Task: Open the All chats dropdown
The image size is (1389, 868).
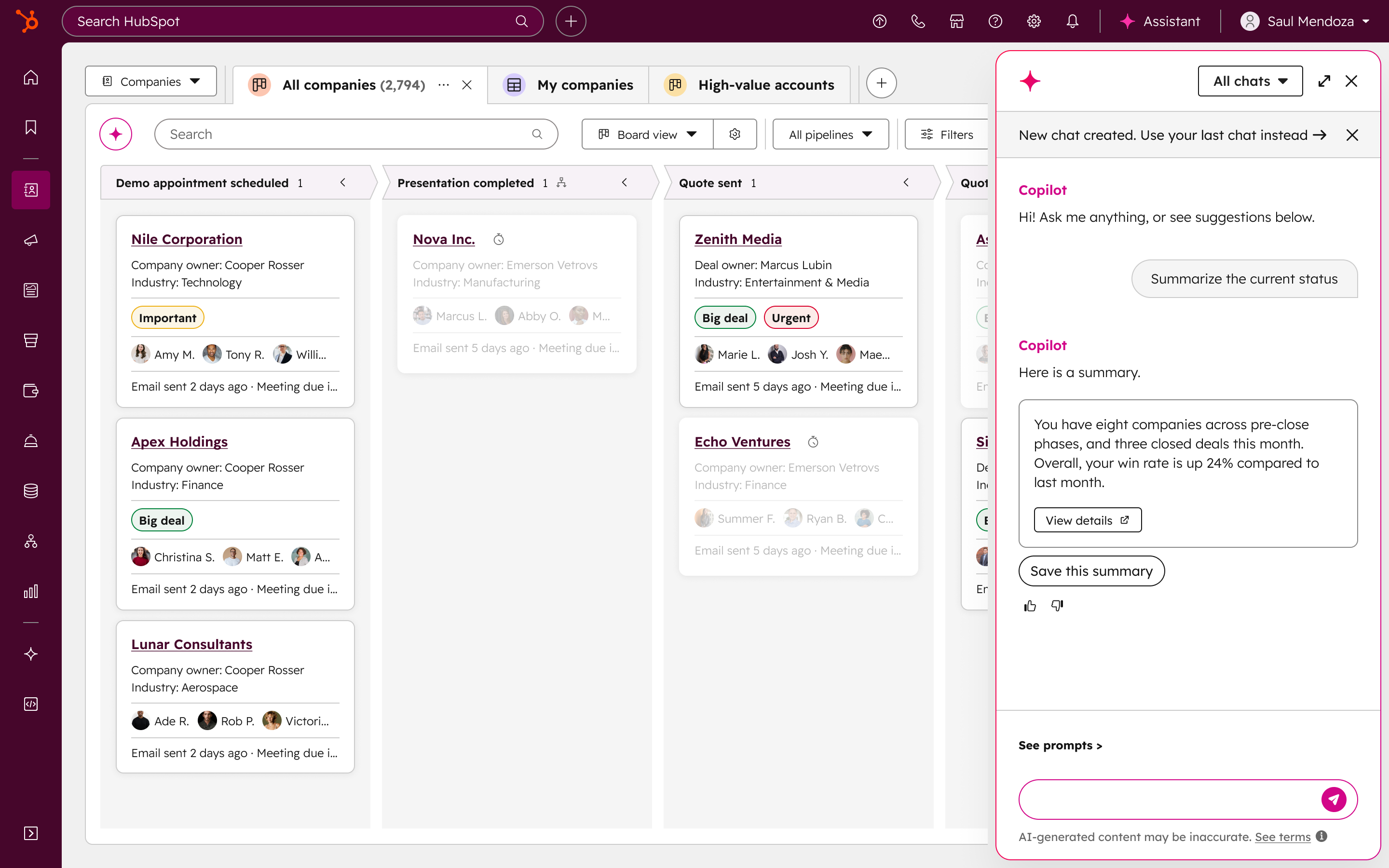Action: pyautogui.click(x=1250, y=81)
